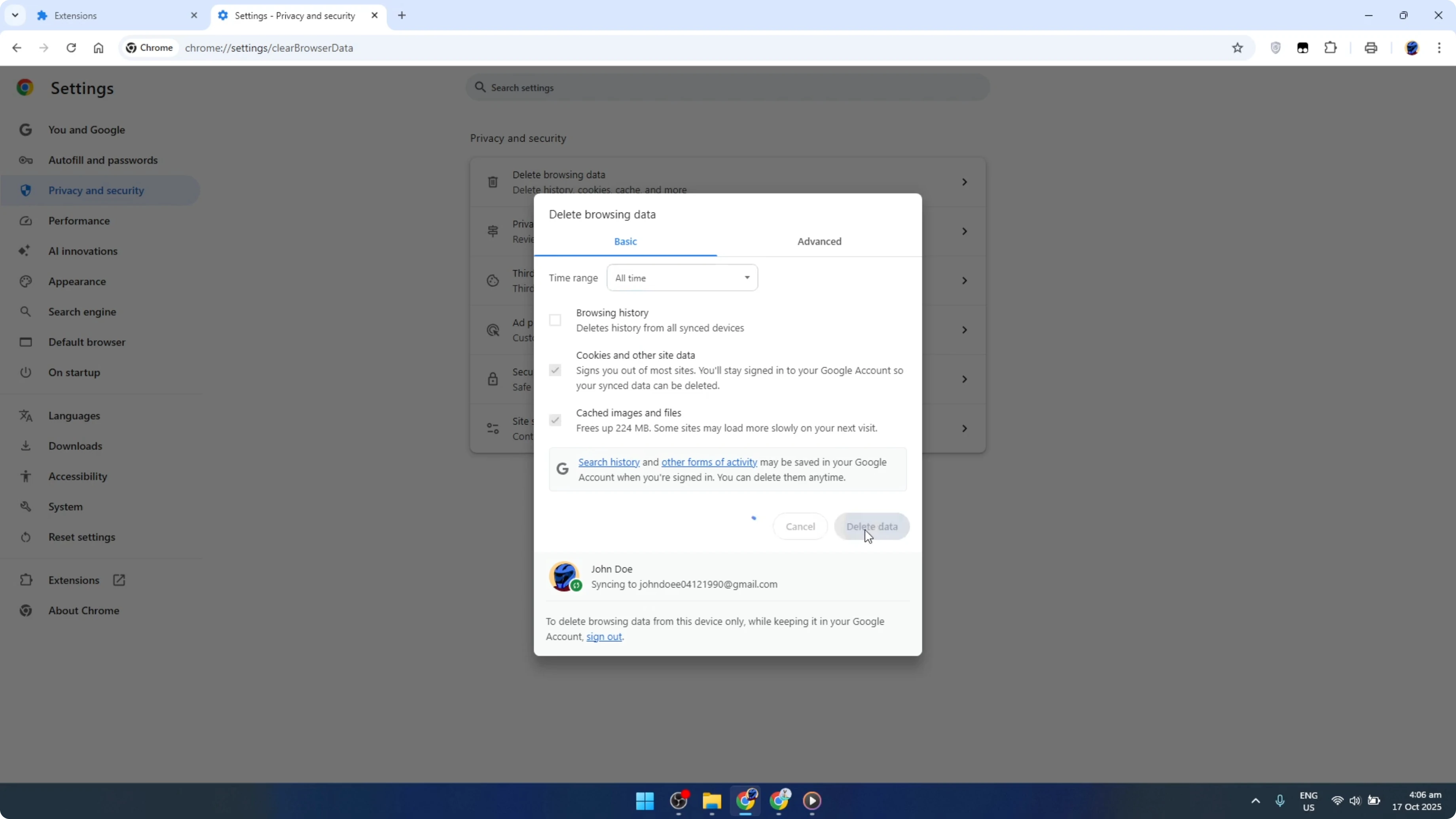Open the clock and date panel
Screen dimensions: 1456x819
tap(1416, 801)
